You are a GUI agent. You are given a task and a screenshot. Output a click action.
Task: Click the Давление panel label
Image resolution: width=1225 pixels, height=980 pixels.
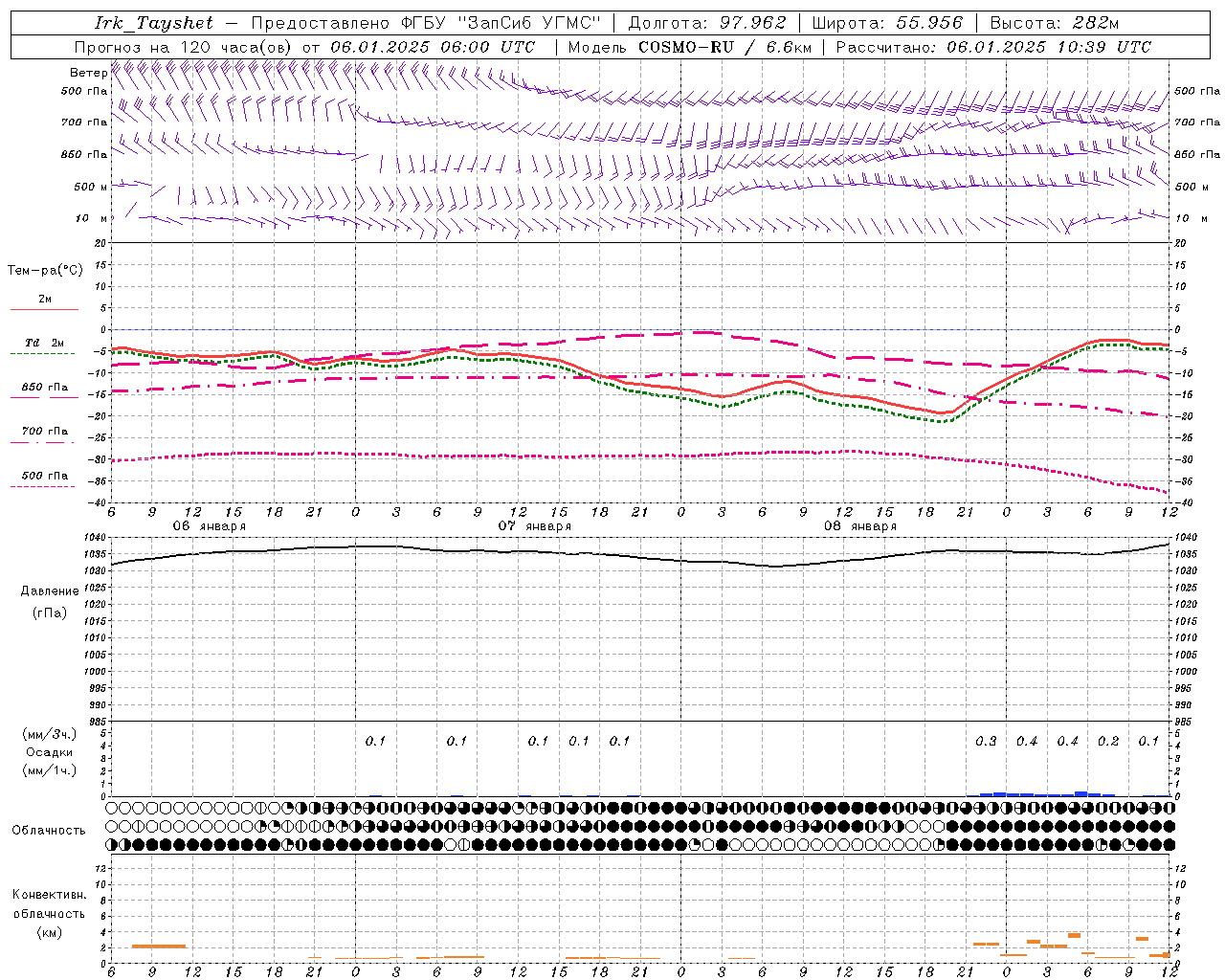point(50,591)
